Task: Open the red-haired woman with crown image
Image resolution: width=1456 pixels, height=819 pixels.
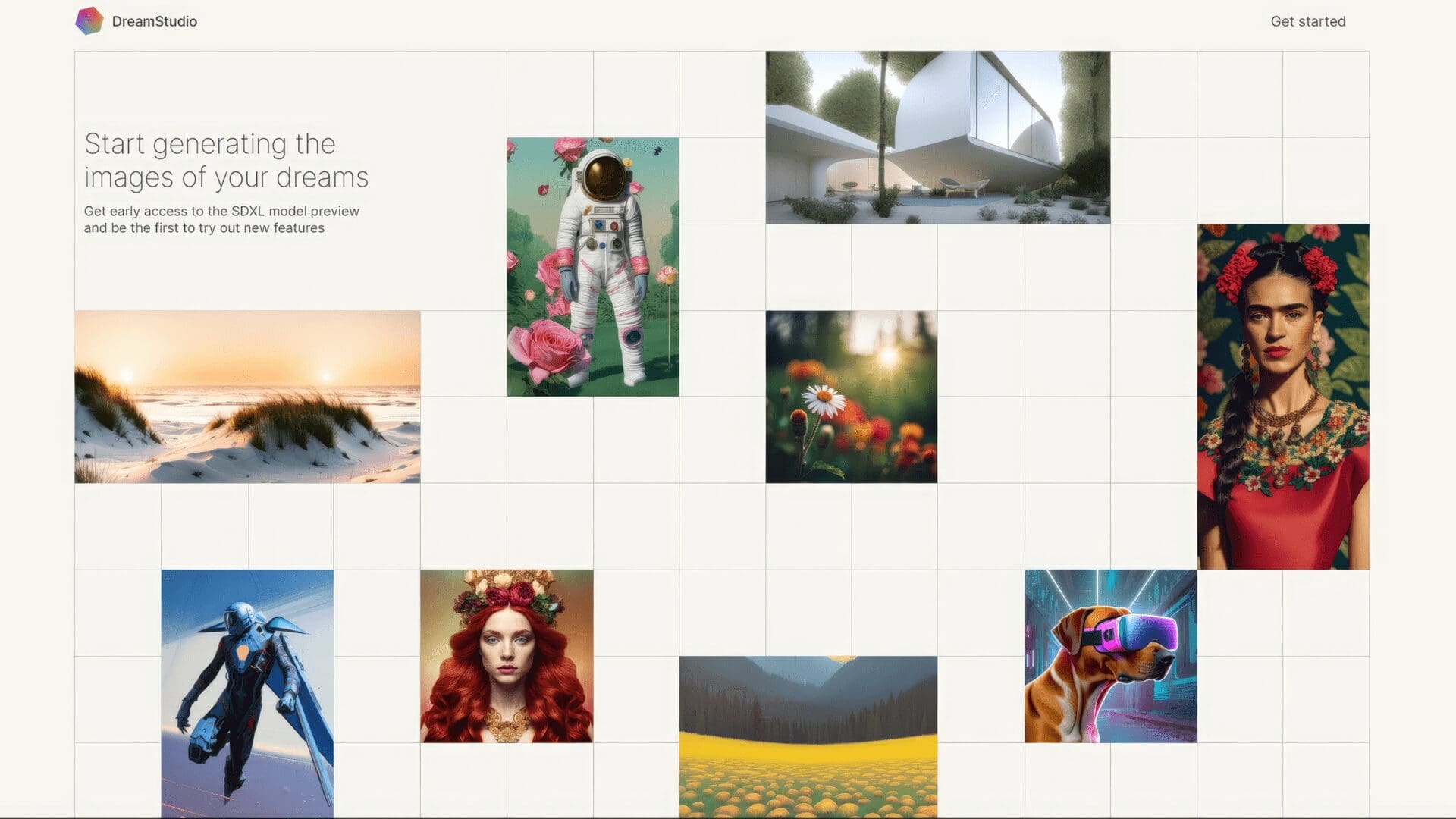Action: tap(507, 656)
